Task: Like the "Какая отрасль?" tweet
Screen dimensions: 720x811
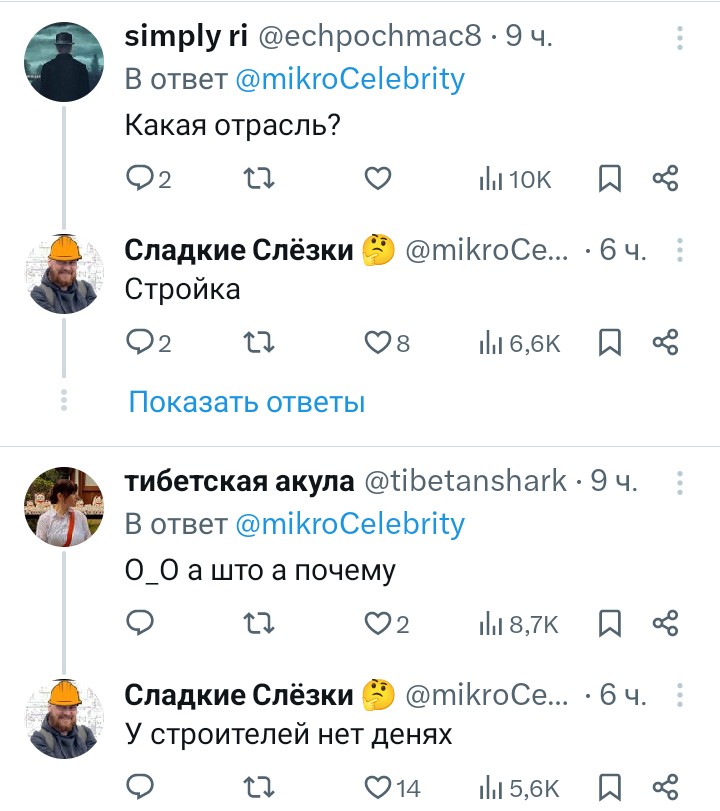Action: coord(376,179)
